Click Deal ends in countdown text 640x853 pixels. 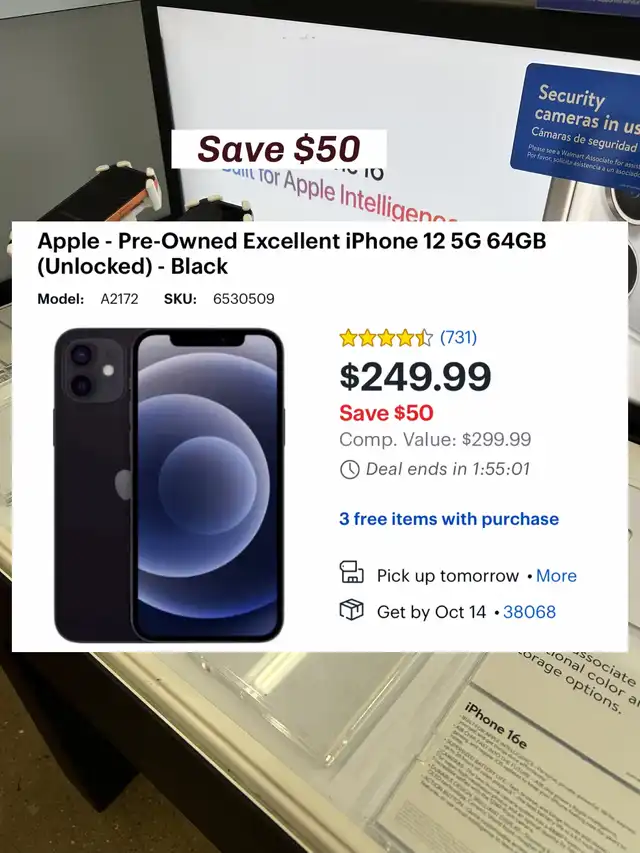tap(448, 469)
